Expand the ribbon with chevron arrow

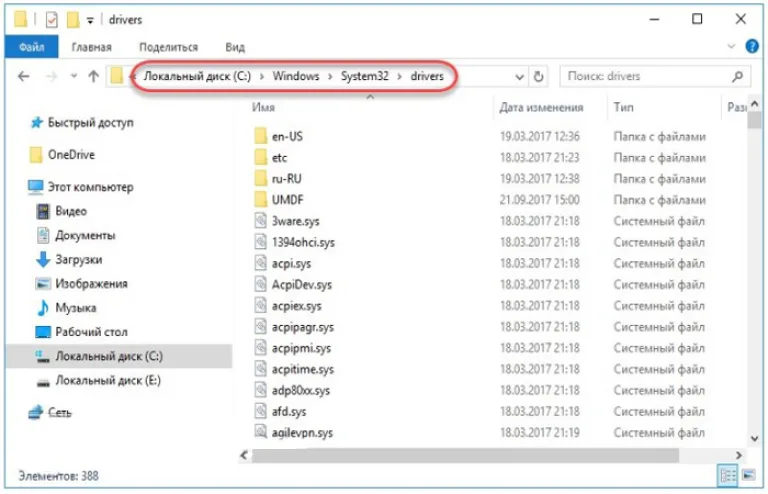[731, 47]
